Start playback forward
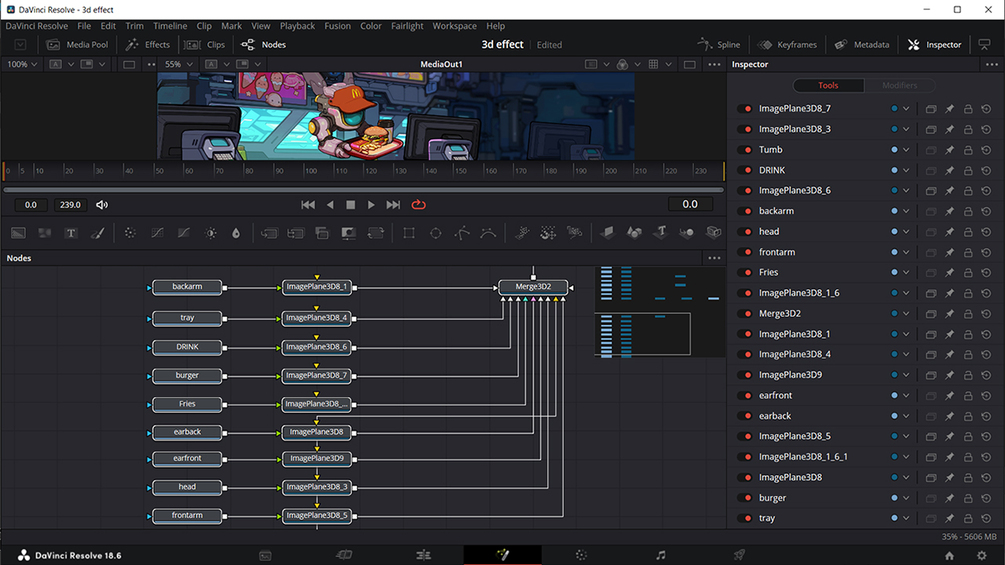This screenshot has width=1005, height=565. point(371,205)
